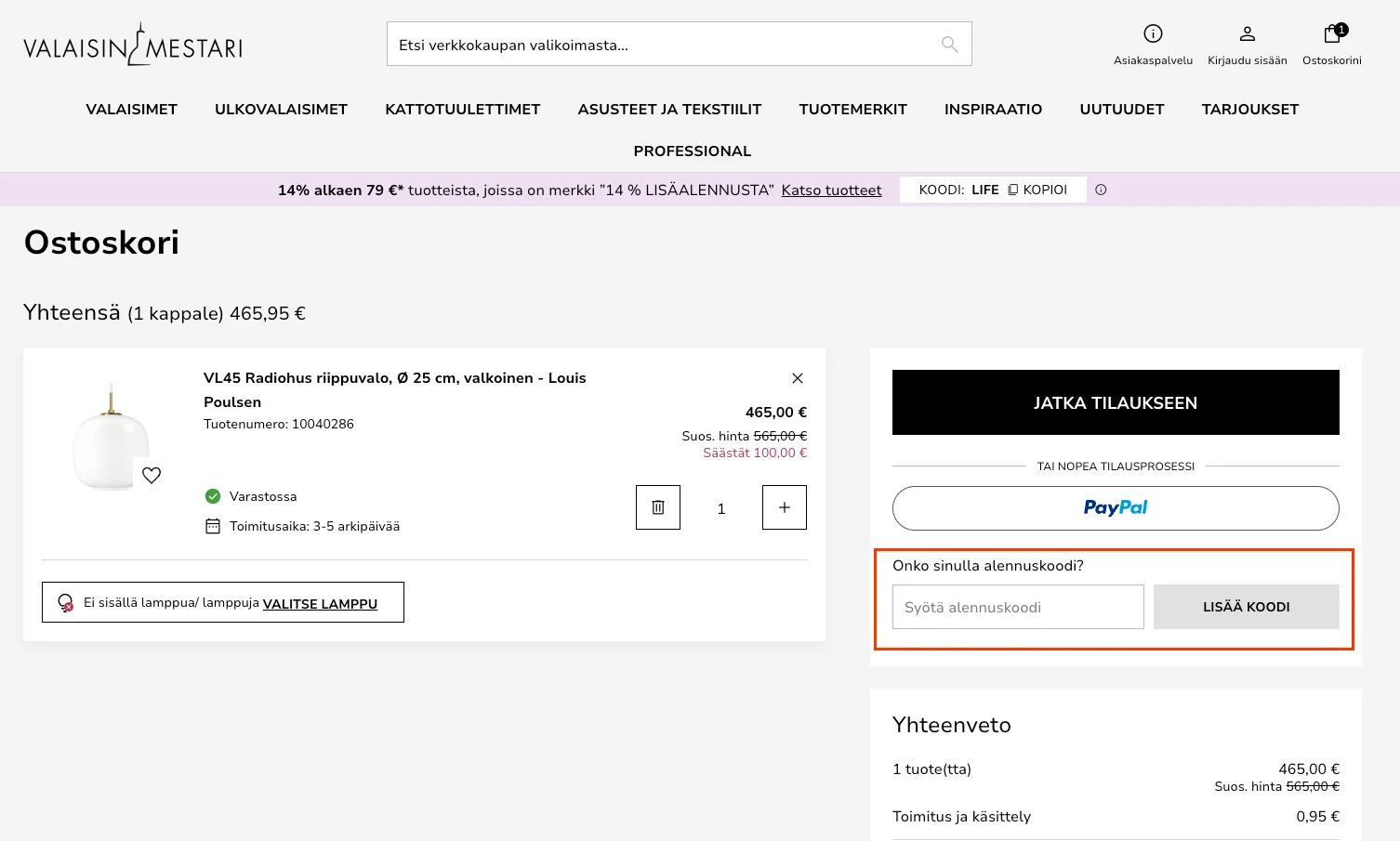This screenshot has height=841, width=1400.
Task: Open the Valaisinmestari logo homepage
Action: coord(133,44)
